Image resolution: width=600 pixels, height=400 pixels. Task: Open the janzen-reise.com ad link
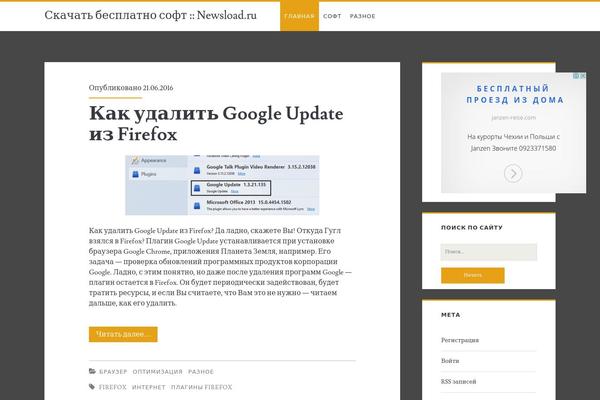coord(514,118)
